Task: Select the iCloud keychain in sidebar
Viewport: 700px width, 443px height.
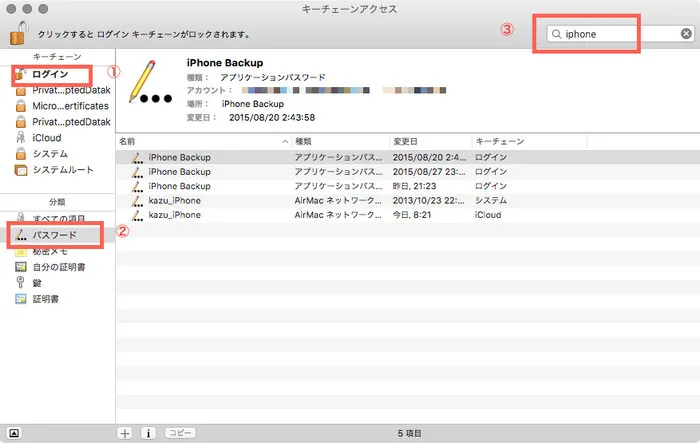Action: [x=46, y=138]
